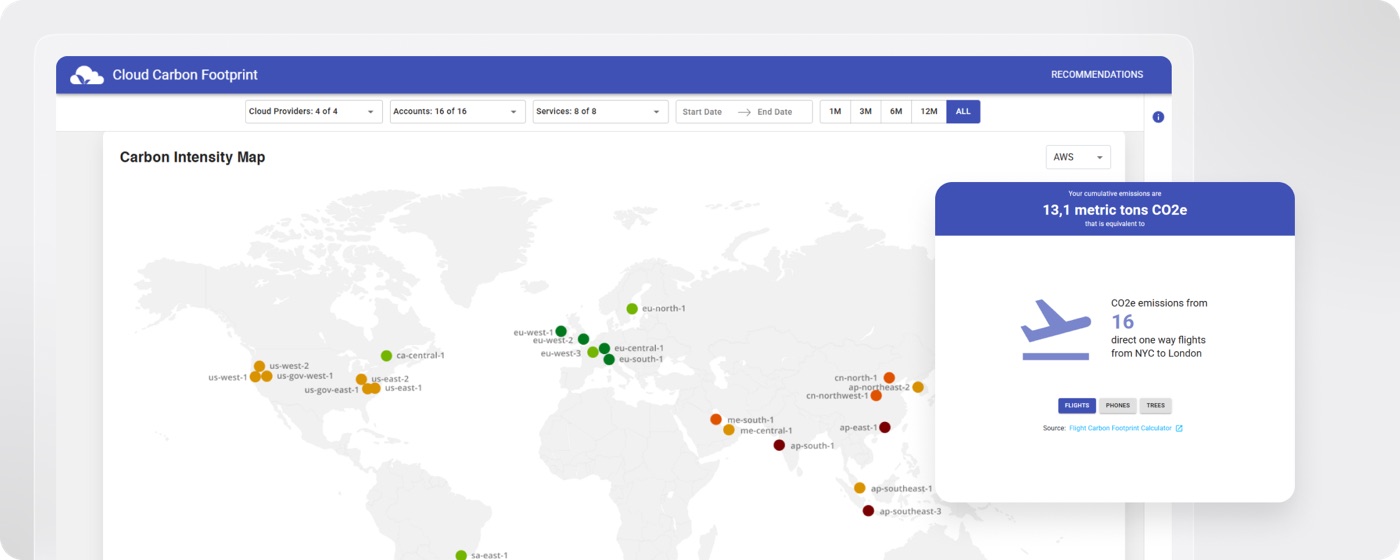
Task: Click the eu-north-1 region dot
Action: pyautogui.click(x=632, y=309)
